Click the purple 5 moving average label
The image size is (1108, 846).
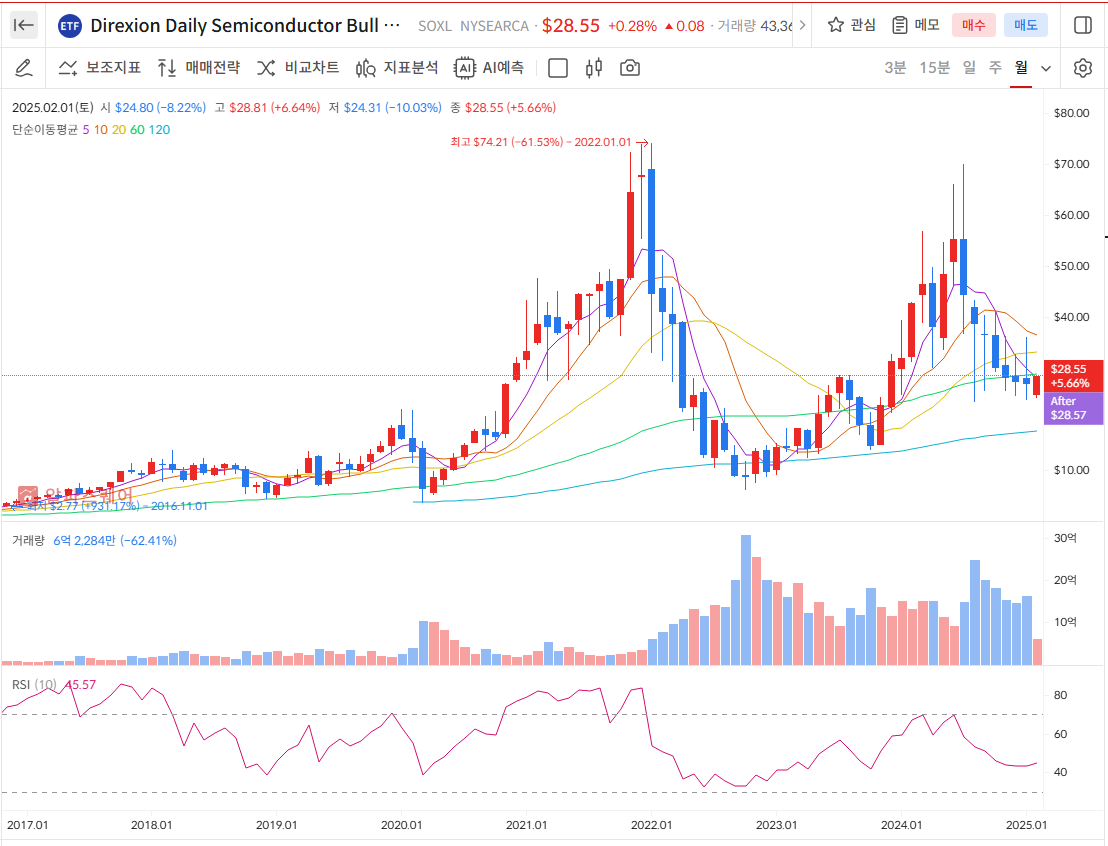(86, 130)
